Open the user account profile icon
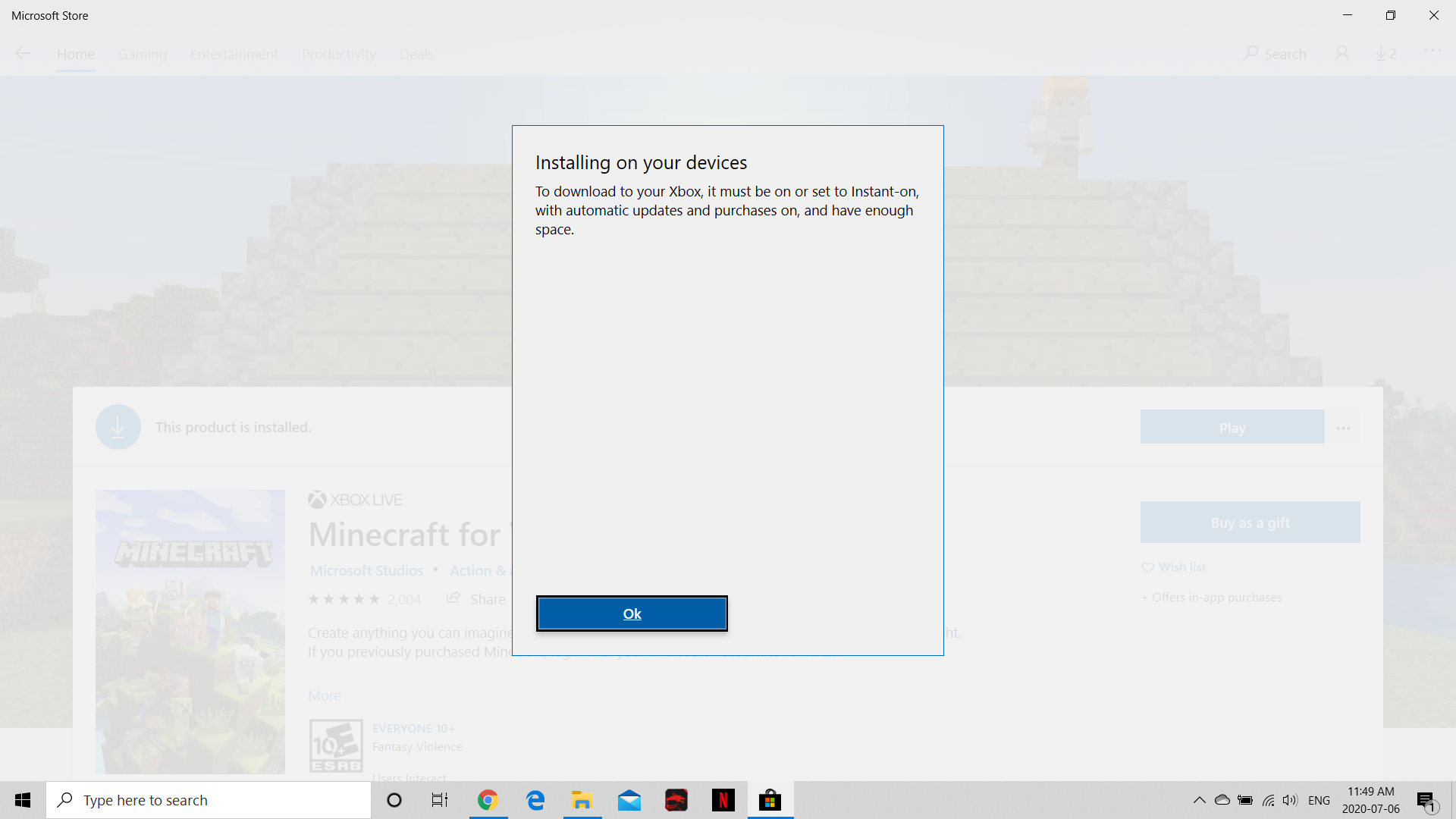Image resolution: width=1456 pixels, height=819 pixels. point(1342,54)
